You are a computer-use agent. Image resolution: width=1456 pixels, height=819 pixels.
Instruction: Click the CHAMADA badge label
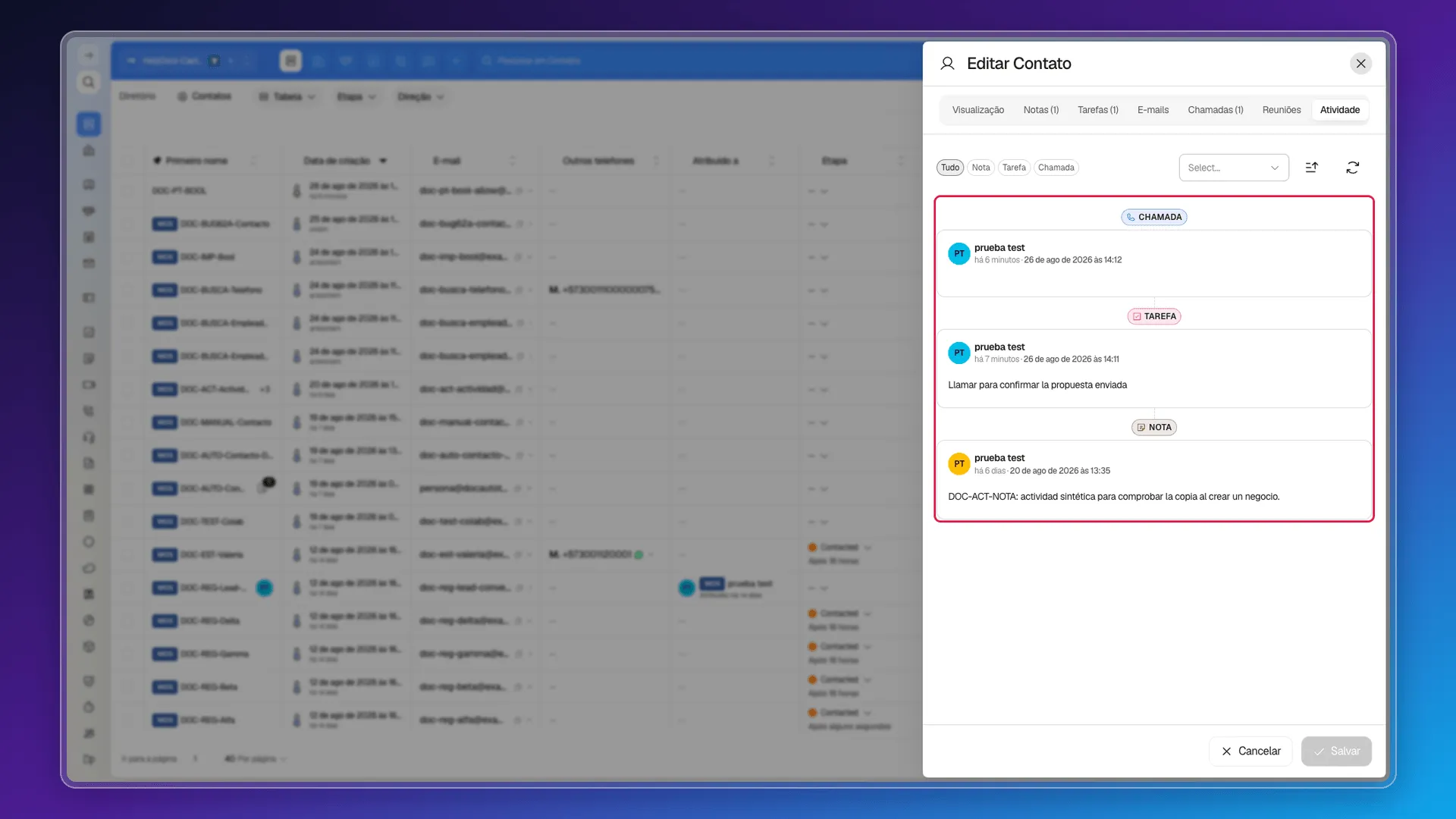coord(1153,217)
